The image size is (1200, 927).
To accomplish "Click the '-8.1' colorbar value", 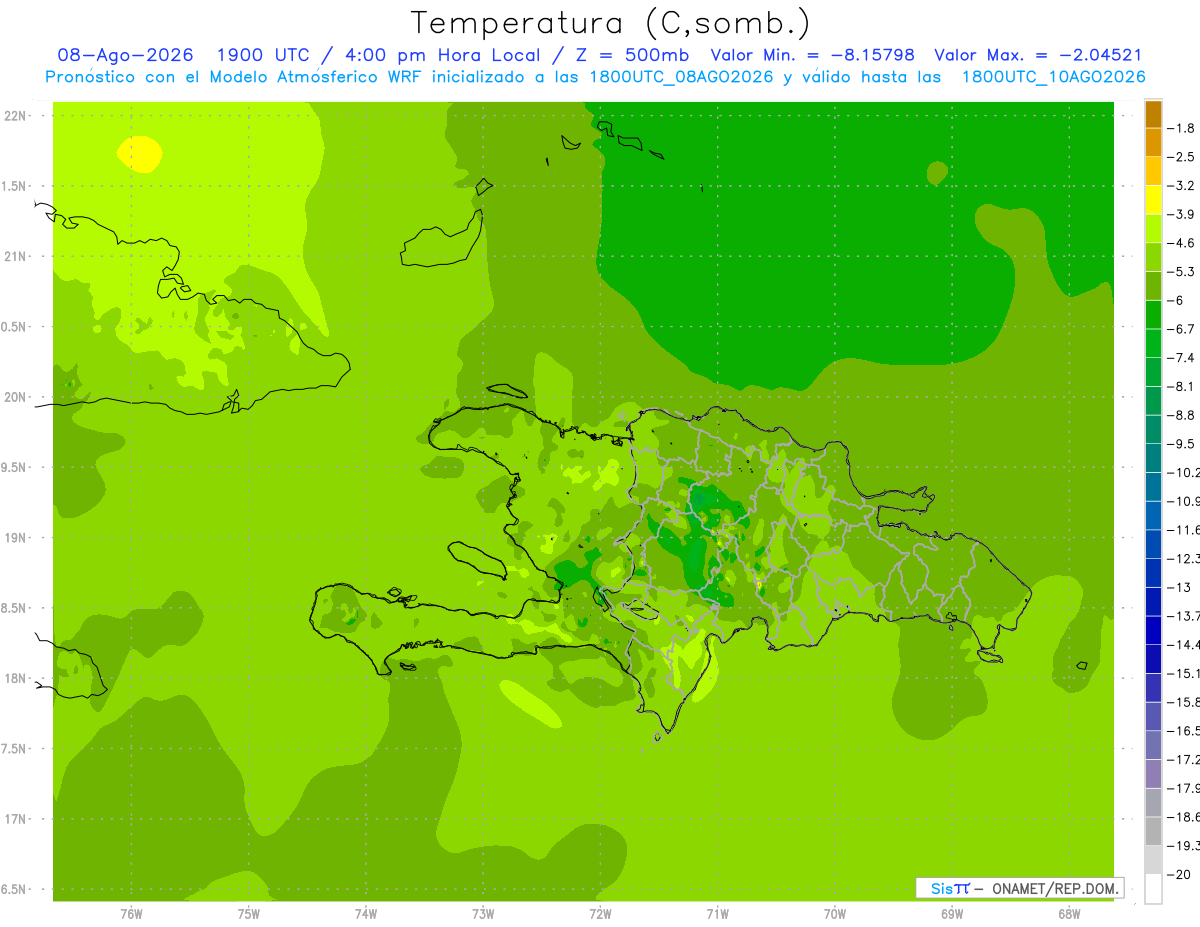I will (1181, 386).
